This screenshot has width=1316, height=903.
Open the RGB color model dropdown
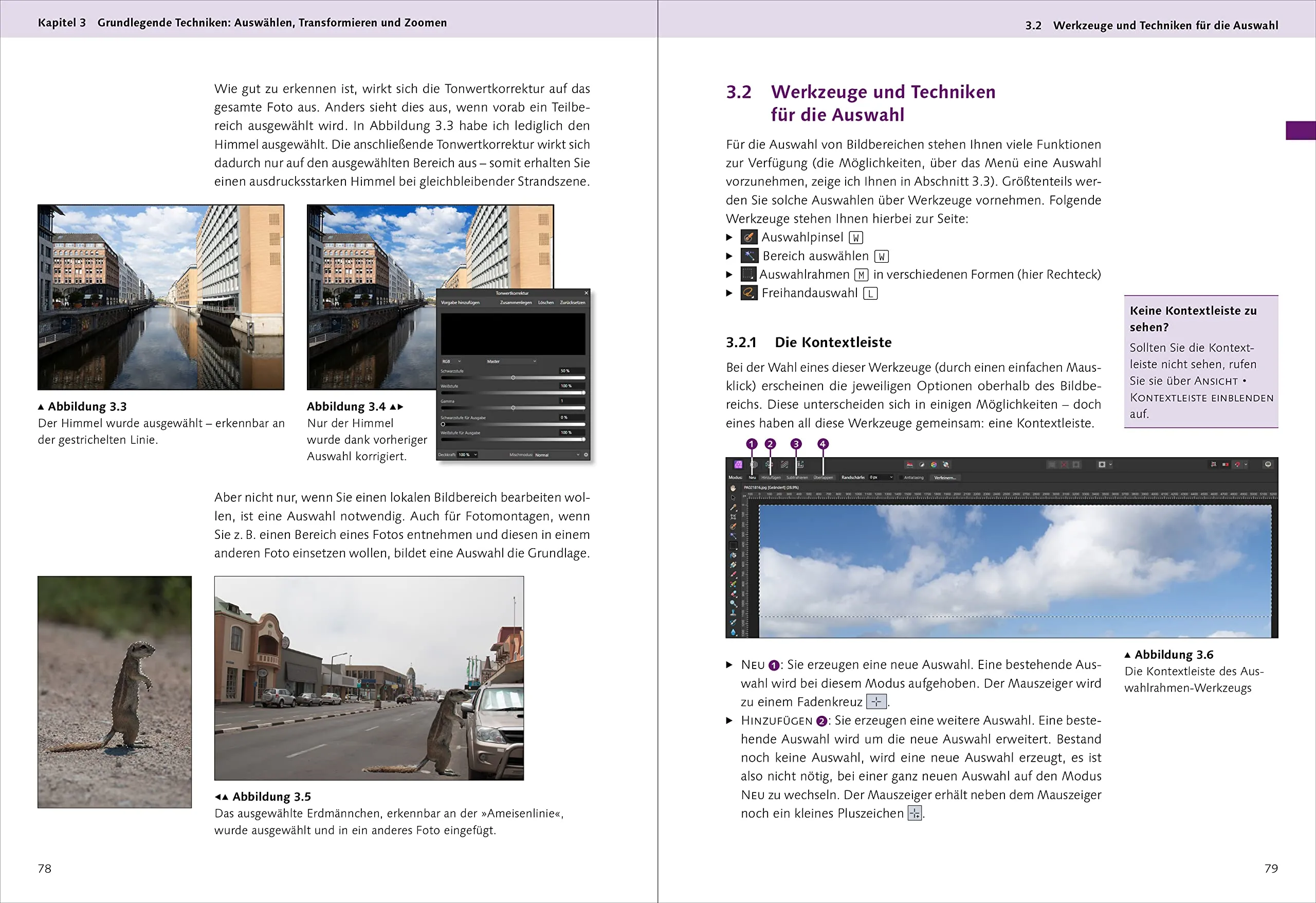click(451, 362)
